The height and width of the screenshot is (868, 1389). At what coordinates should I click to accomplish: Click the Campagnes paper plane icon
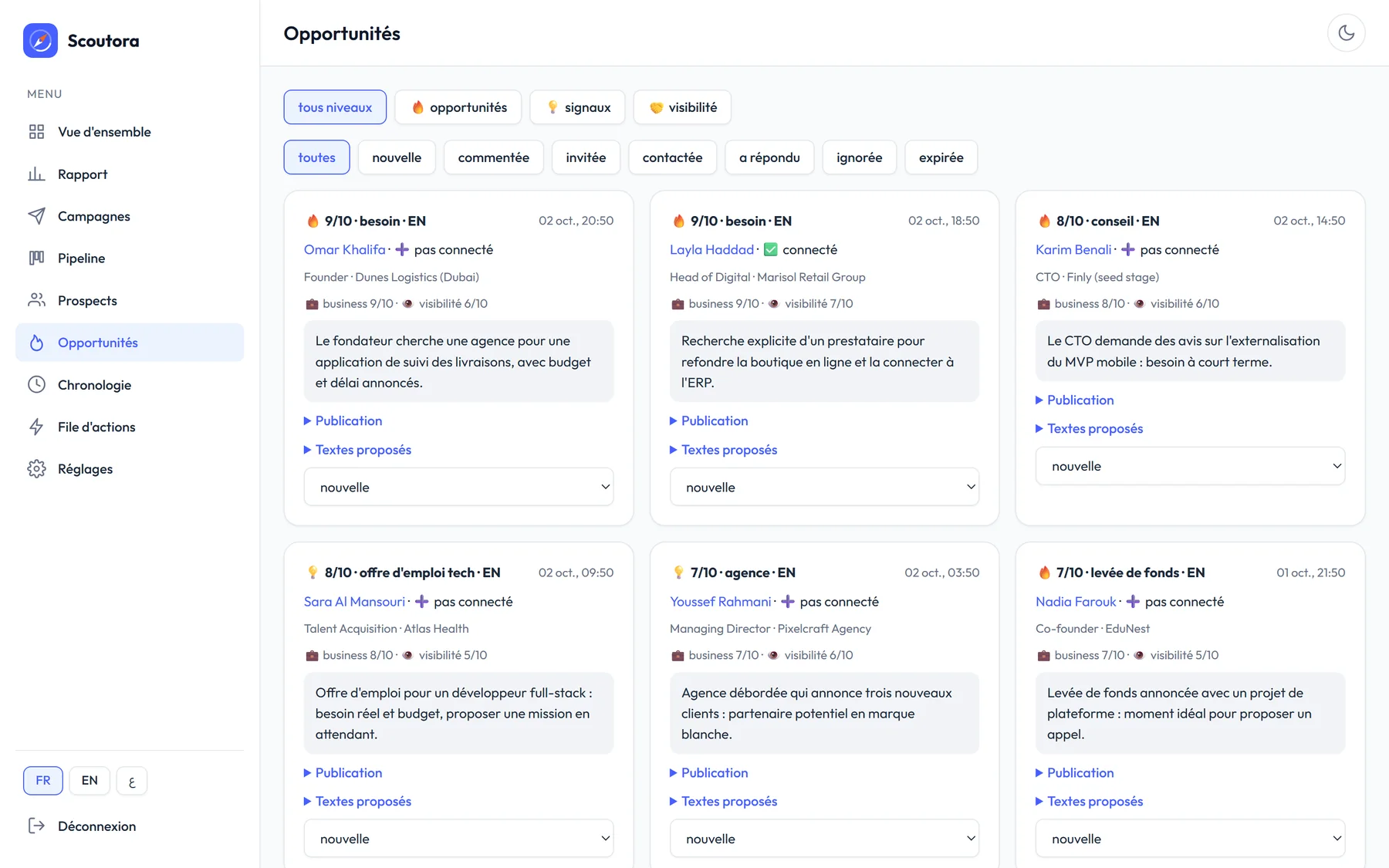(36, 216)
